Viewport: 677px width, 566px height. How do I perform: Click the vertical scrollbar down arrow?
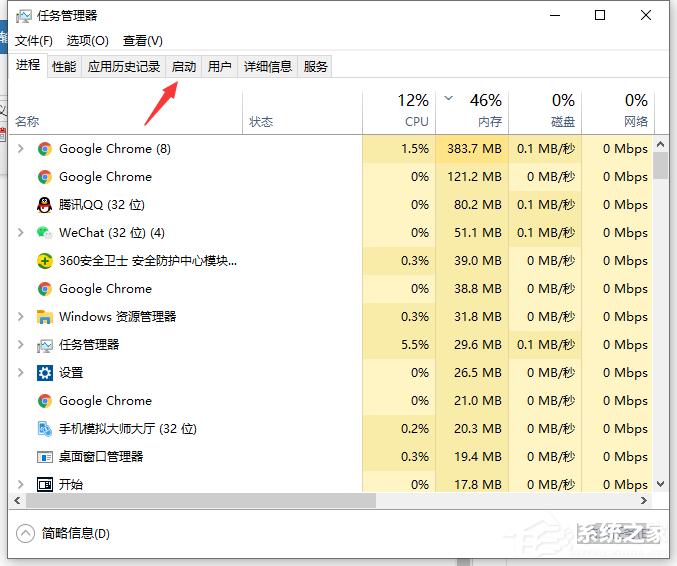pyautogui.click(x=660, y=484)
